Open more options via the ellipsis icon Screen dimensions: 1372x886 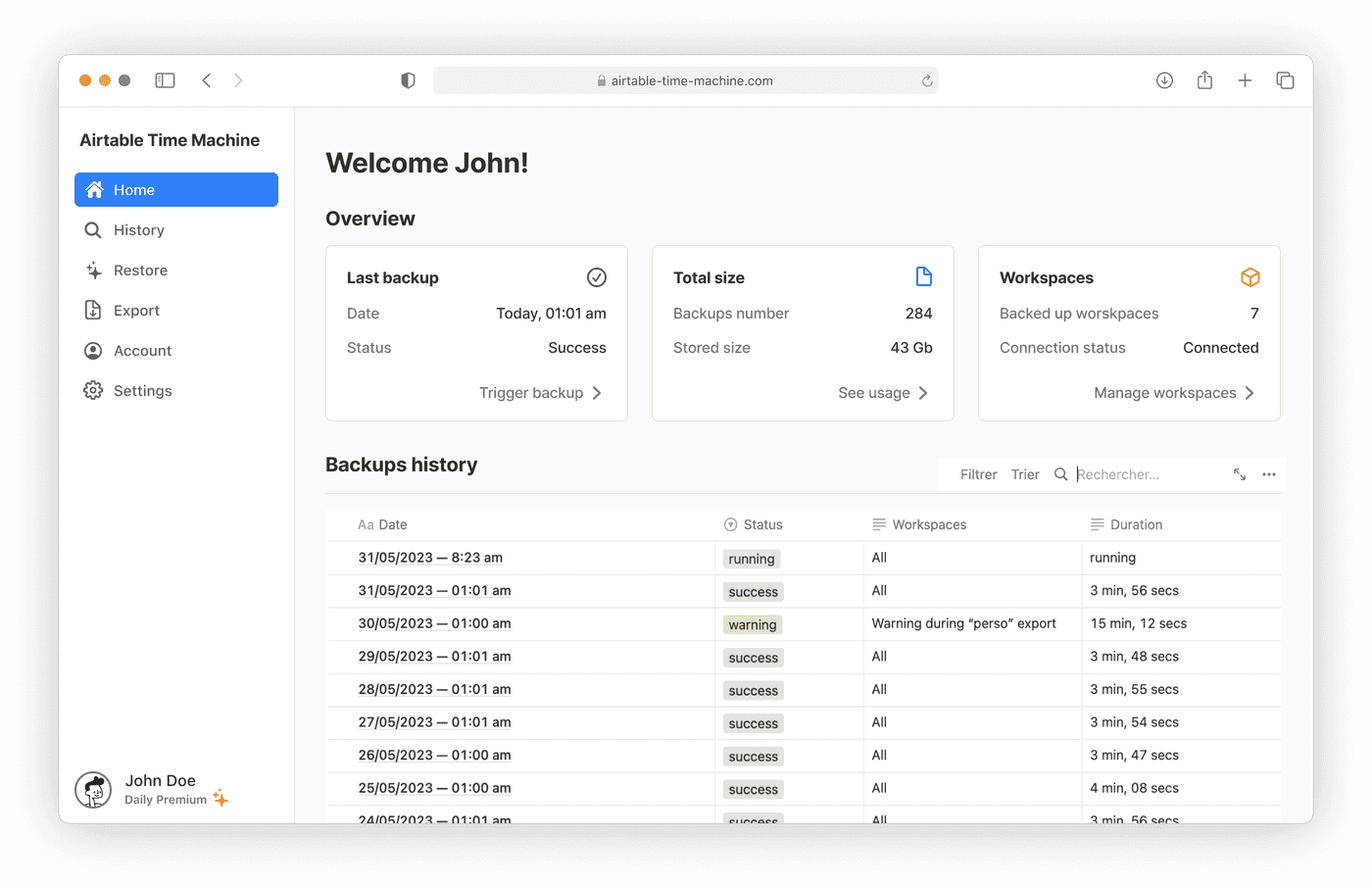tap(1269, 473)
